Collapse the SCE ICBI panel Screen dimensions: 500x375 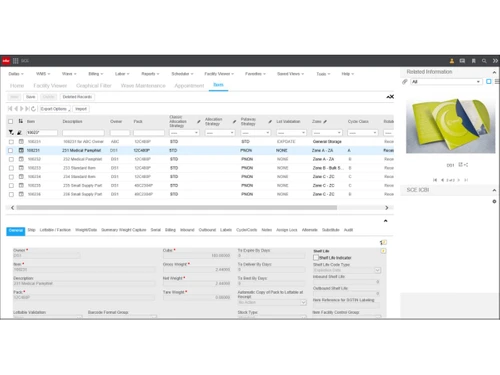click(x=494, y=190)
